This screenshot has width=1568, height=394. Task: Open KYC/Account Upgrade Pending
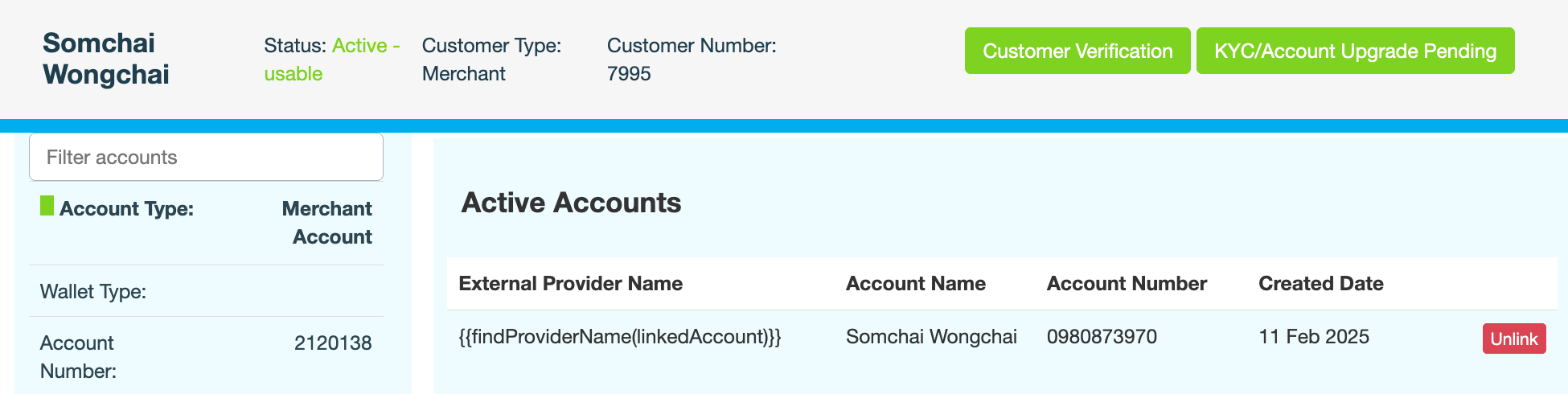[x=1355, y=51]
